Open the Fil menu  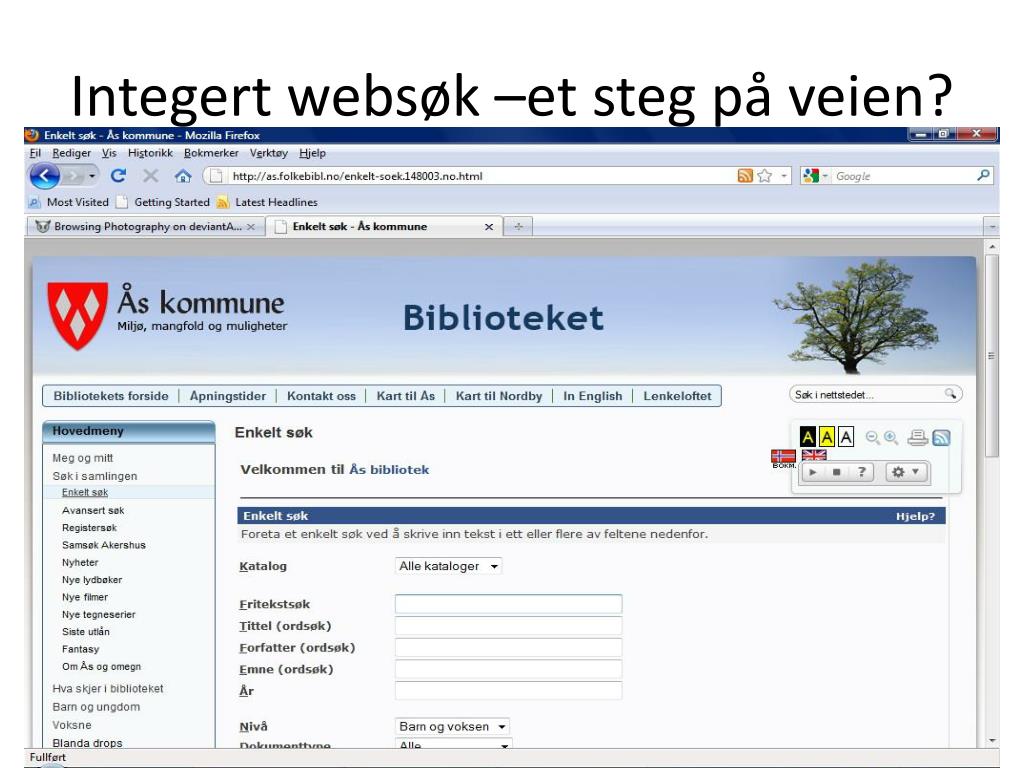[35, 153]
